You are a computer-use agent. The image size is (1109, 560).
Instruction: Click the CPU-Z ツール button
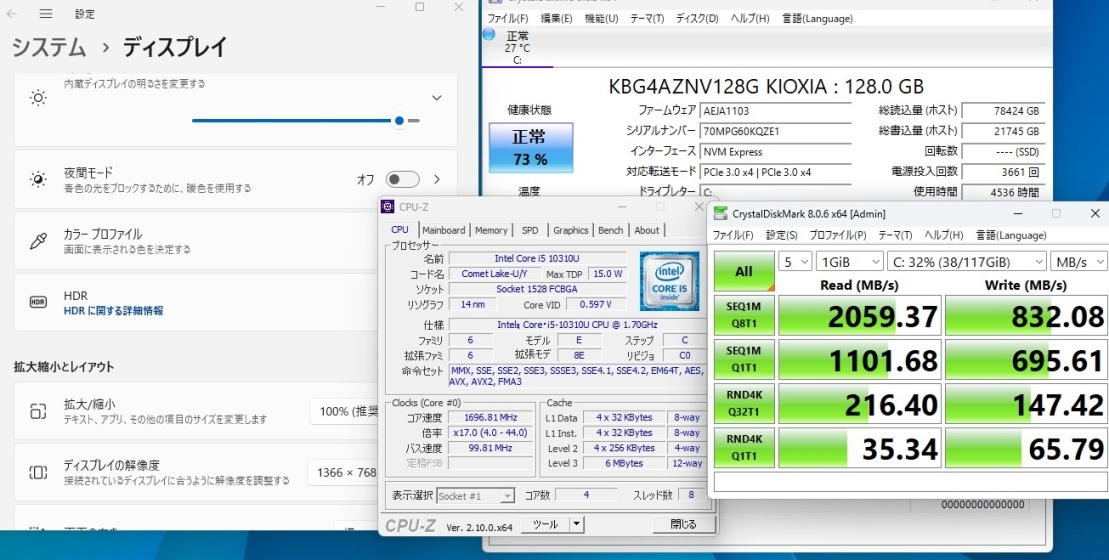tap(545, 524)
